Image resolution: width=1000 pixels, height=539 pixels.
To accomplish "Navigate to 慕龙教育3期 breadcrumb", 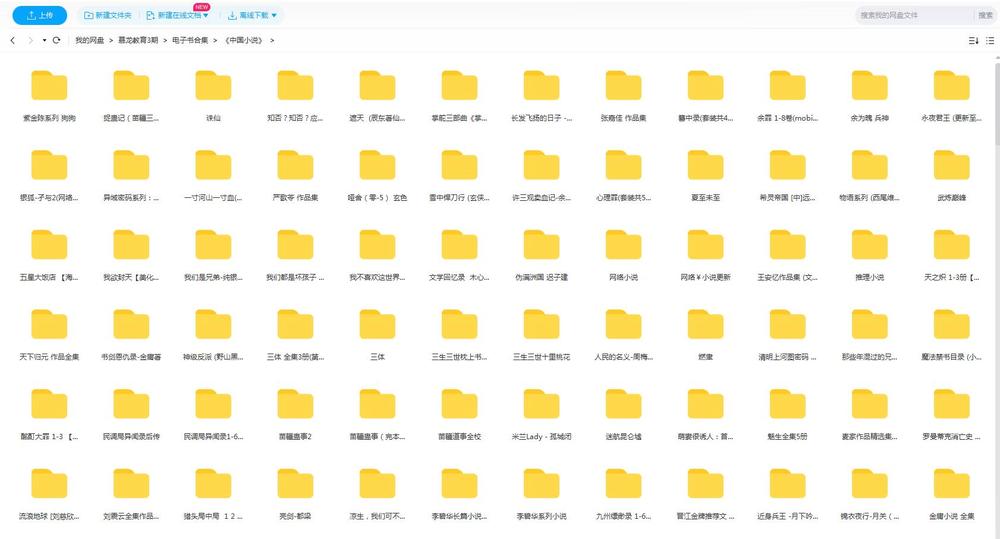I will tap(138, 40).
